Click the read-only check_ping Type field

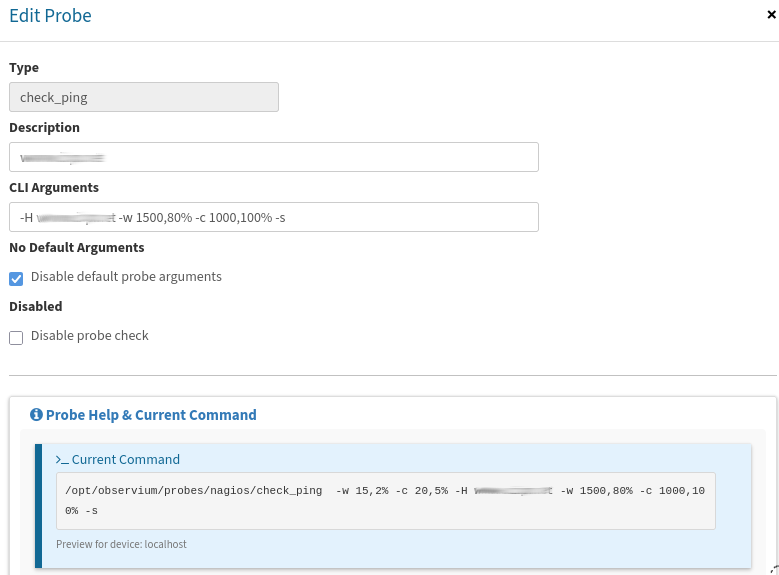click(143, 97)
